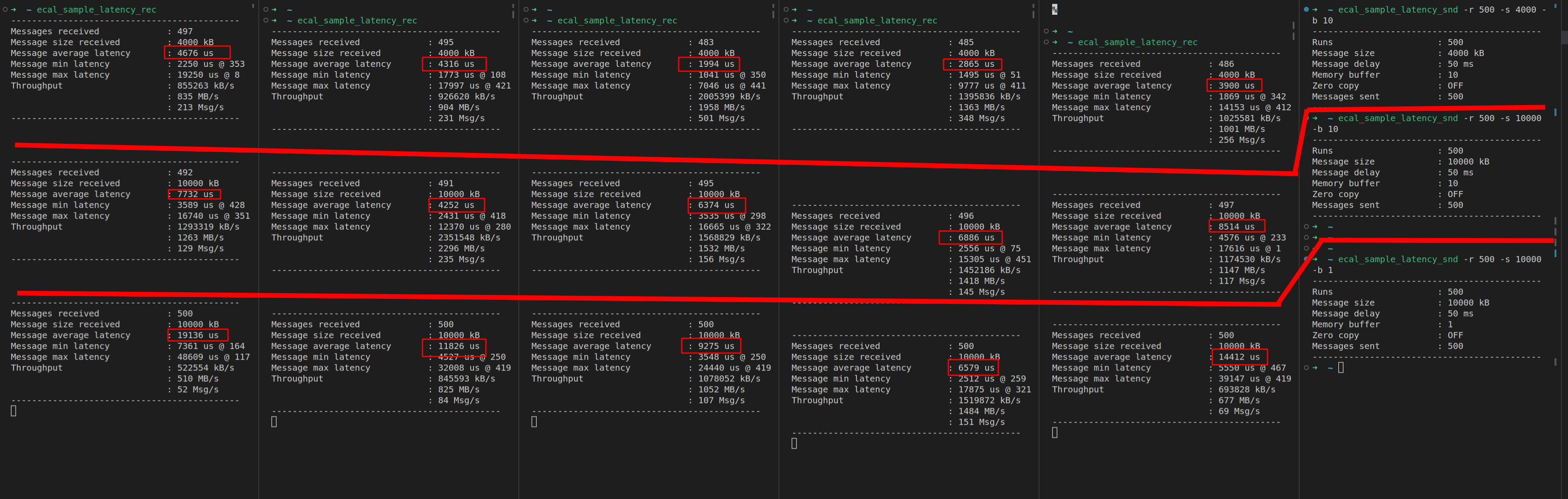This screenshot has width=1568, height=499.
Task: Click the prompt circle beside ecal_sample_latency_rec in first pane
Action: (x=5, y=9)
